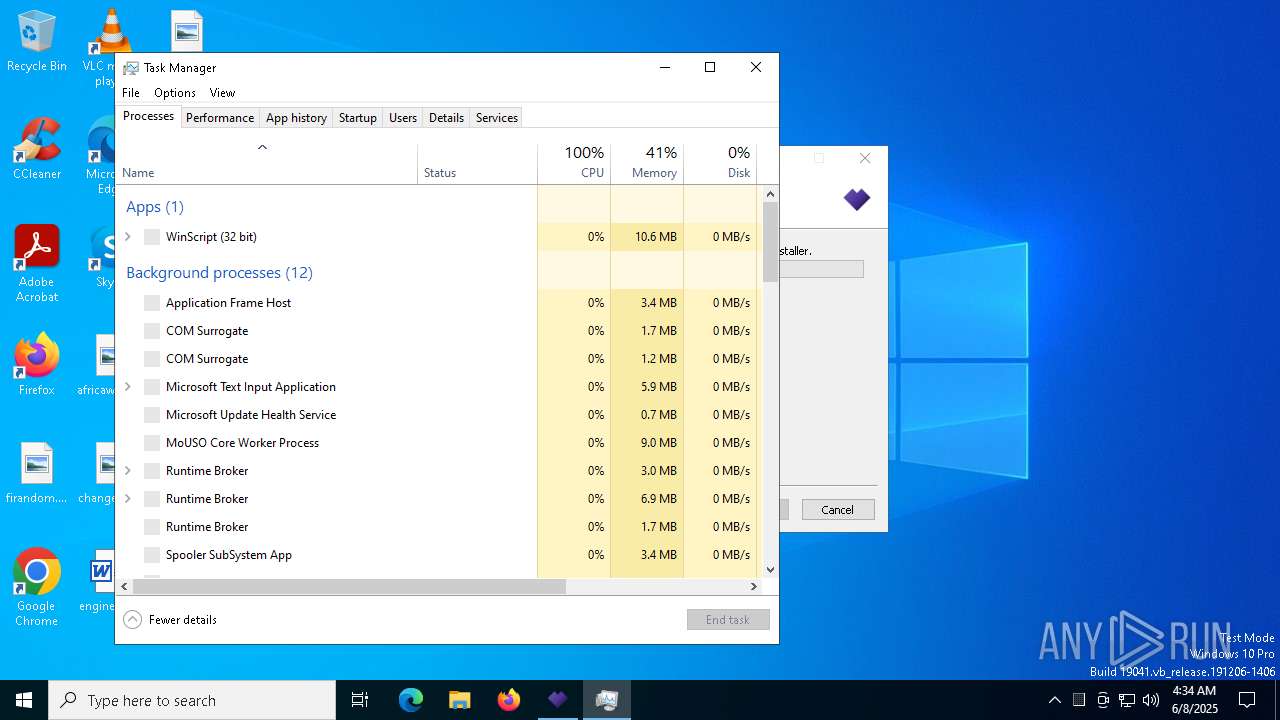Screen dimensions: 1280x720
Task: Open the Options menu
Action: 175,93
